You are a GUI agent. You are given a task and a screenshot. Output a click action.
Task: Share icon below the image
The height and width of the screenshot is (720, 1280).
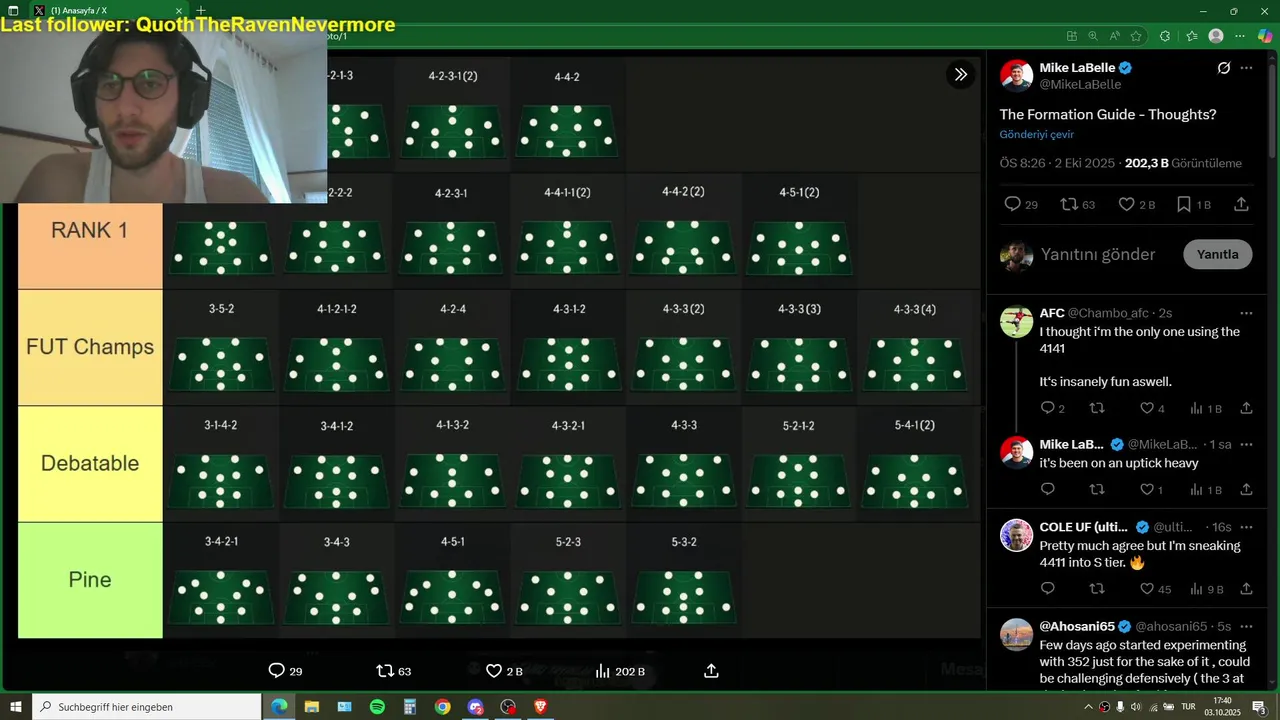711,671
